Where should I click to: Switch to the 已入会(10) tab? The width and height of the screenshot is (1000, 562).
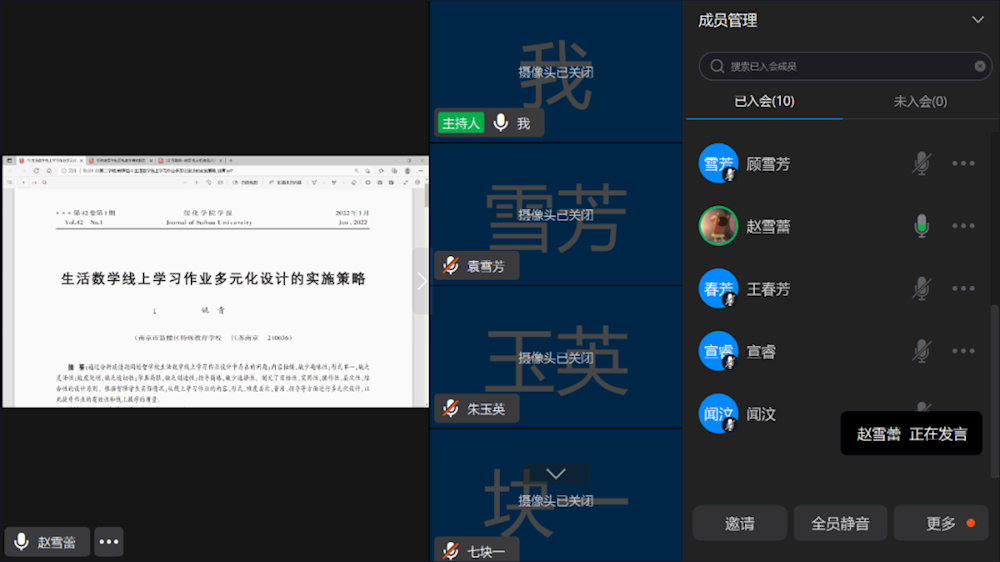point(764,101)
